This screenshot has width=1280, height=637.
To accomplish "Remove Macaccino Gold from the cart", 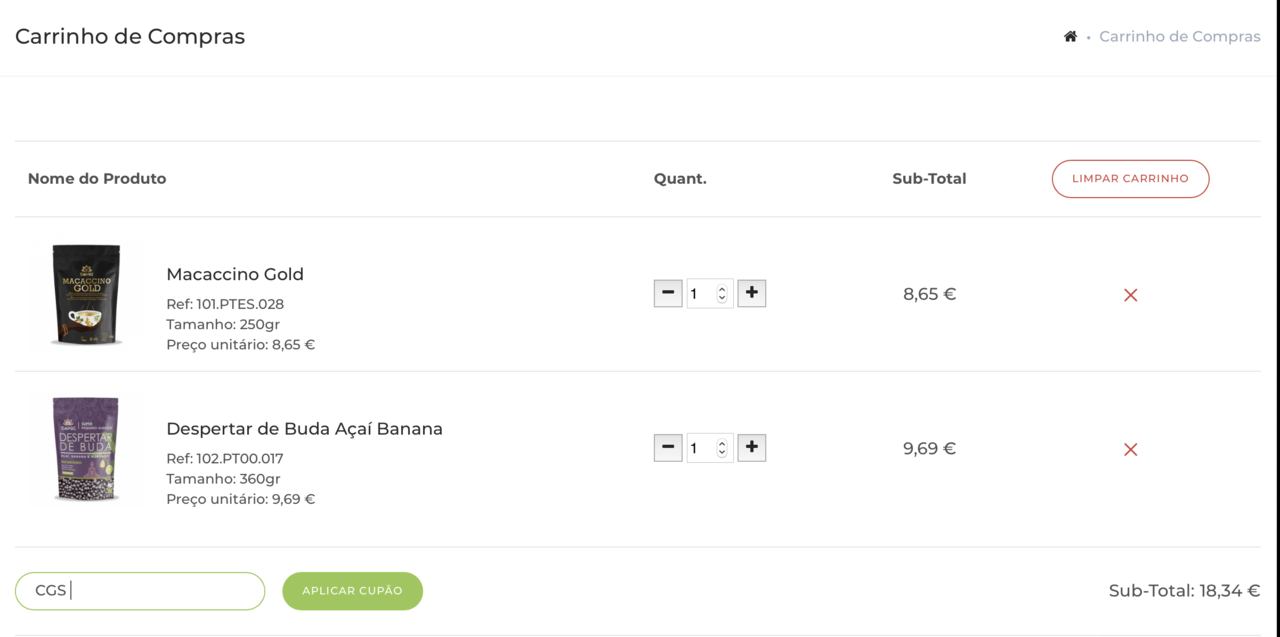I will (x=1130, y=295).
